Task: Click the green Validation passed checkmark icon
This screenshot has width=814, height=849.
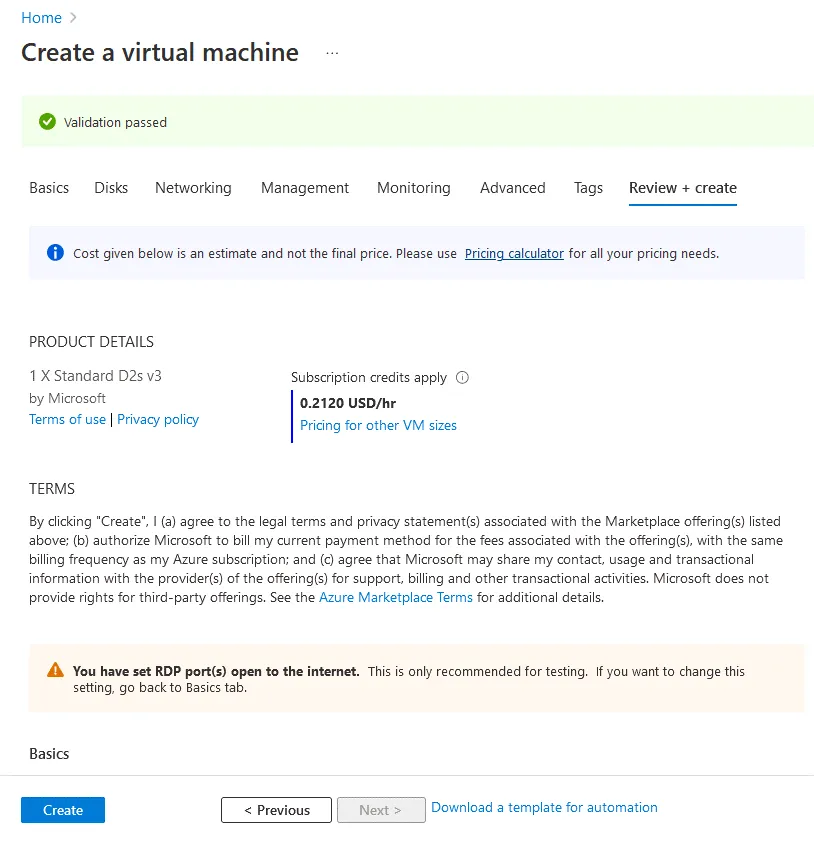Action: coord(47,122)
